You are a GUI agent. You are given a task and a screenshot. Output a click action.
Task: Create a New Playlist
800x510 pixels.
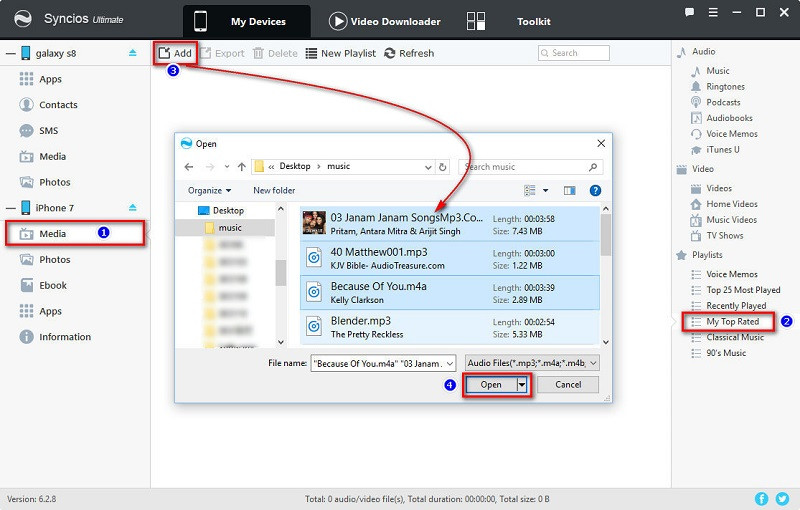[340, 53]
